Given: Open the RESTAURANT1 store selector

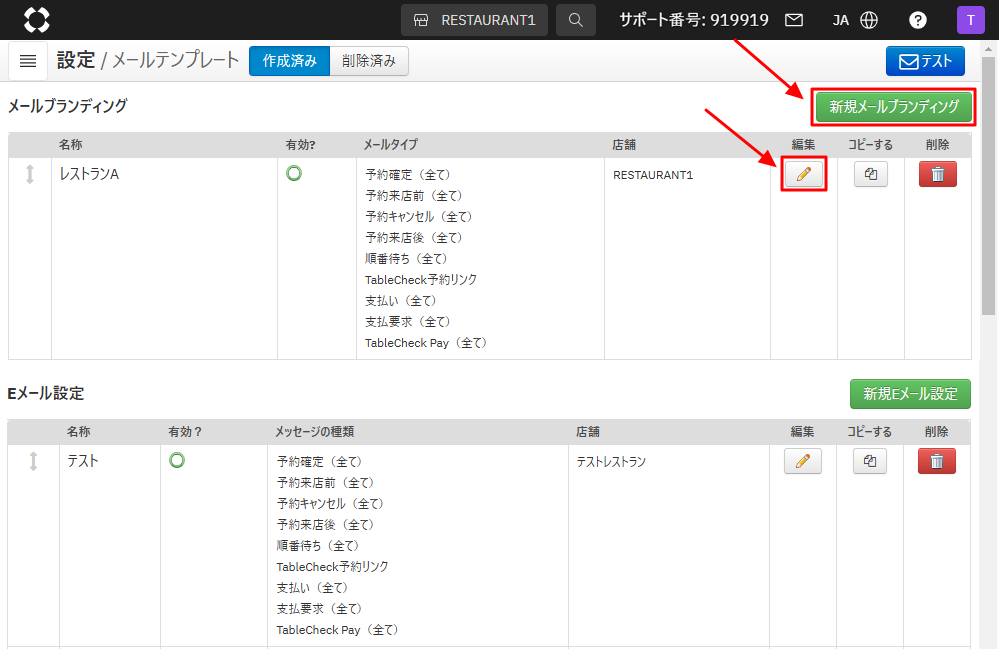Looking at the screenshot, I should click(474, 20).
